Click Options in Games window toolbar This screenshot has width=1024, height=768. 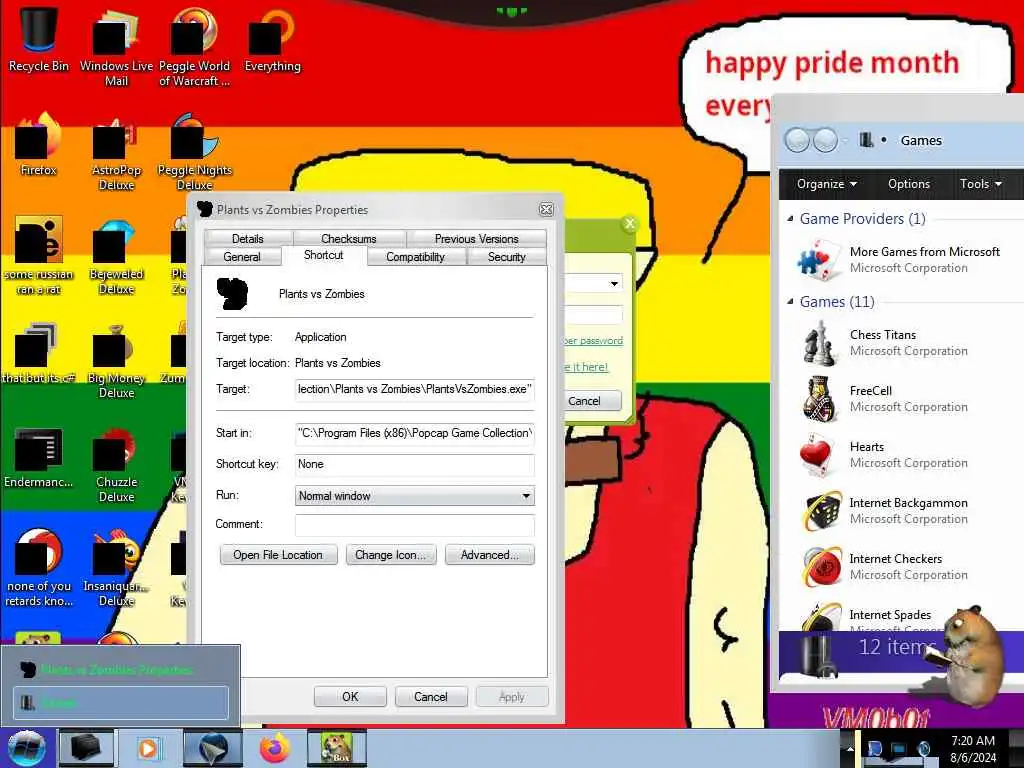(908, 184)
